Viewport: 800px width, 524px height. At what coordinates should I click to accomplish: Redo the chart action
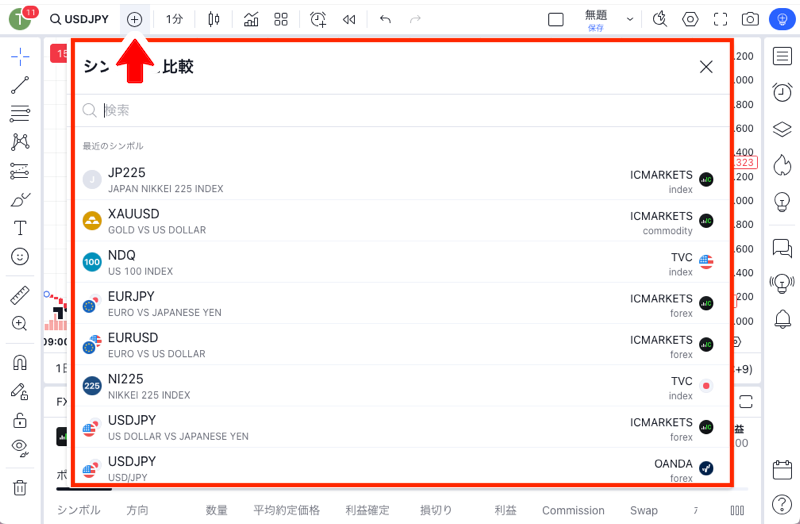(x=415, y=19)
